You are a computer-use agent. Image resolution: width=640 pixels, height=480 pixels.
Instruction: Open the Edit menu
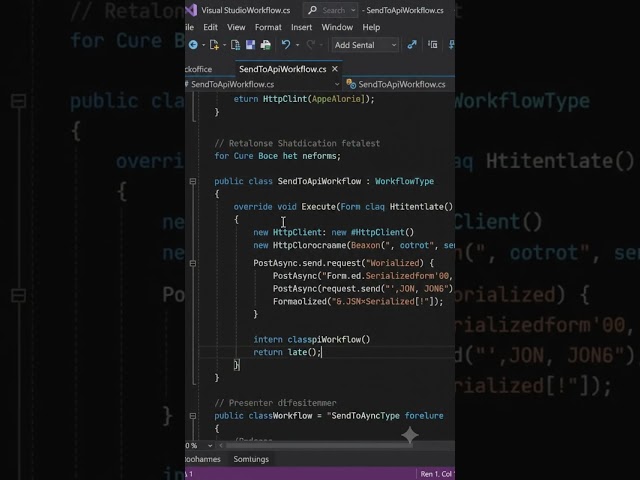tap(210, 27)
